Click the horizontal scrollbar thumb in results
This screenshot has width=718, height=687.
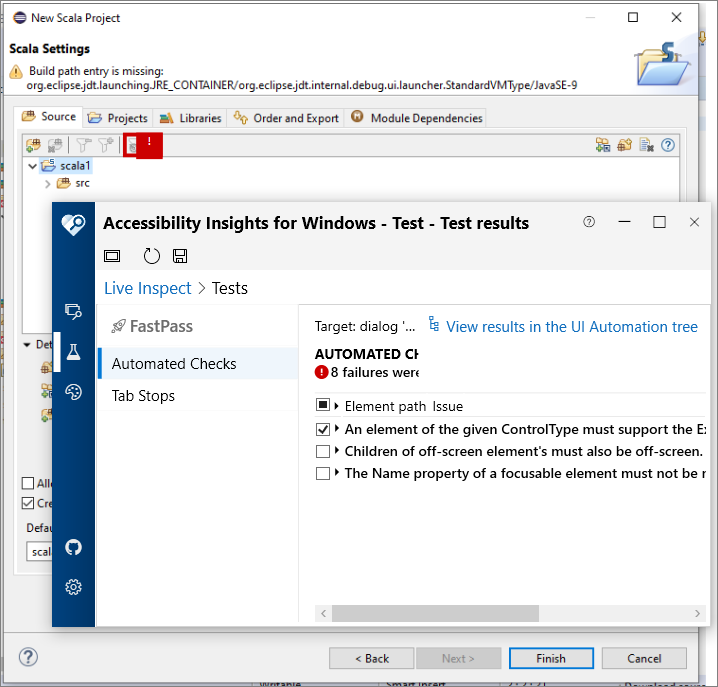(435, 613)
